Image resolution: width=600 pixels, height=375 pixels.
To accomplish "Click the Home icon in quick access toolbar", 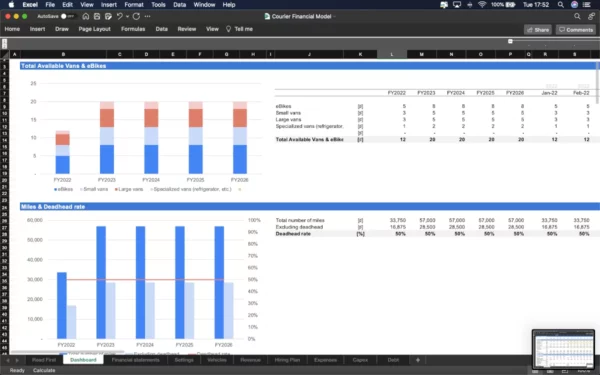I will pyautogui.click(x=86, y=16).
